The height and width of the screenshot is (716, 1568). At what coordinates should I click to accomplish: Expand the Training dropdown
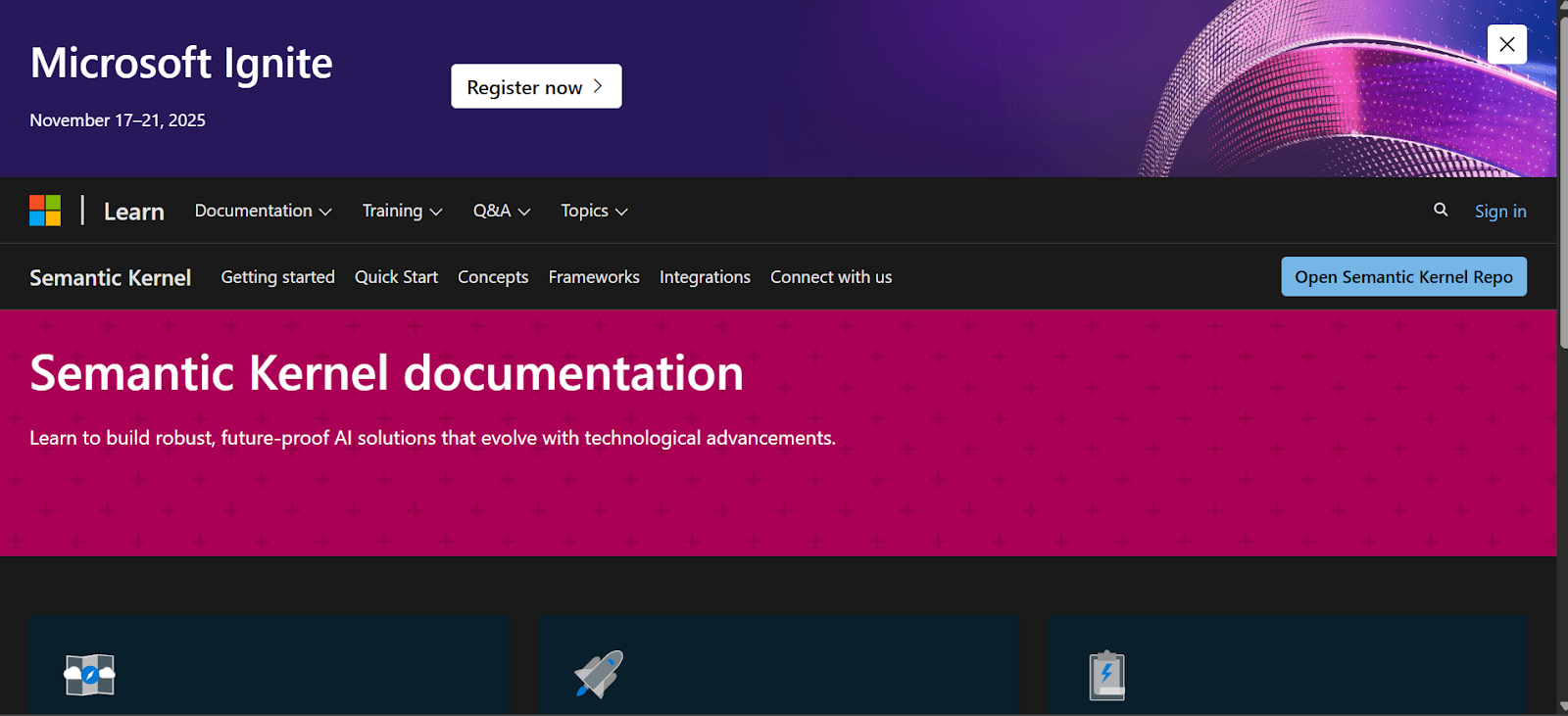point(402,211)
